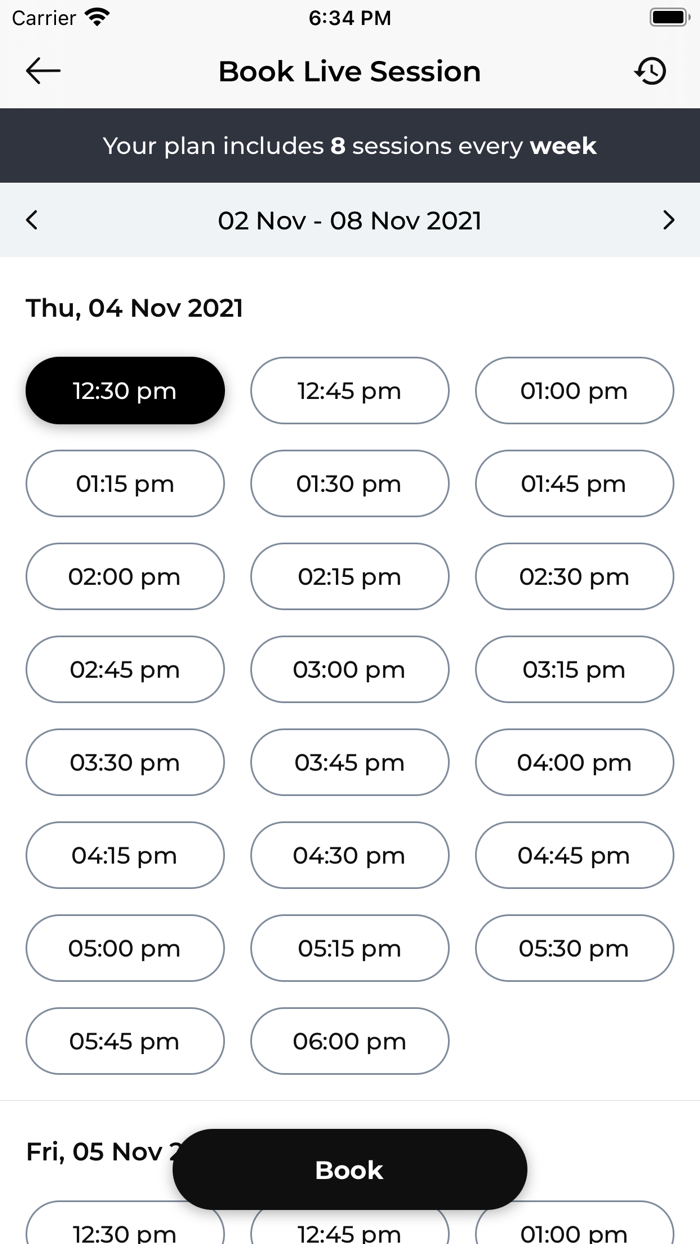The image size is (700, 1244).
Task: Select the 05:15 pm time slot
Action: 349,948
